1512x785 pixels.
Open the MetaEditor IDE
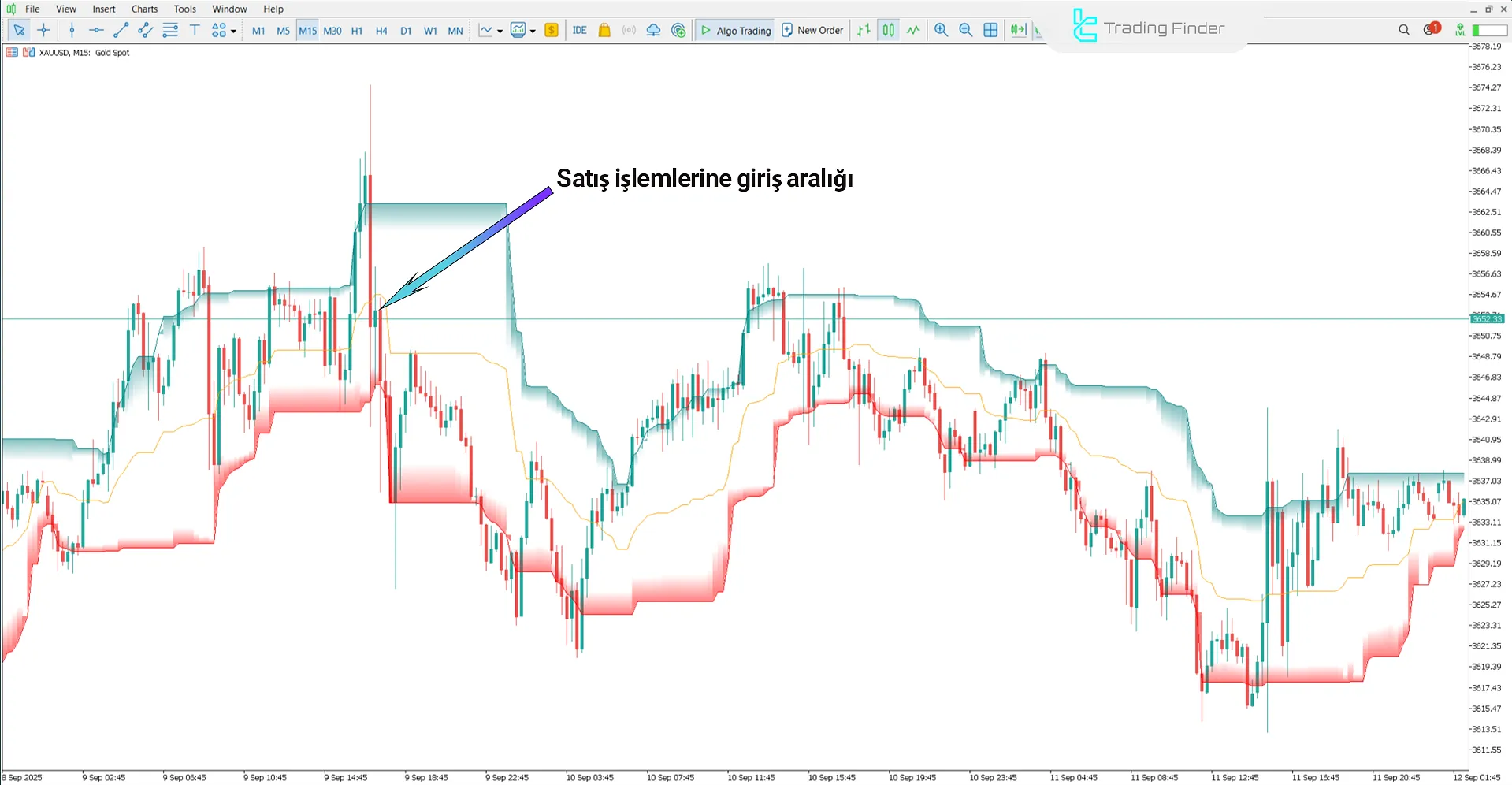click(x=579, y=30)
